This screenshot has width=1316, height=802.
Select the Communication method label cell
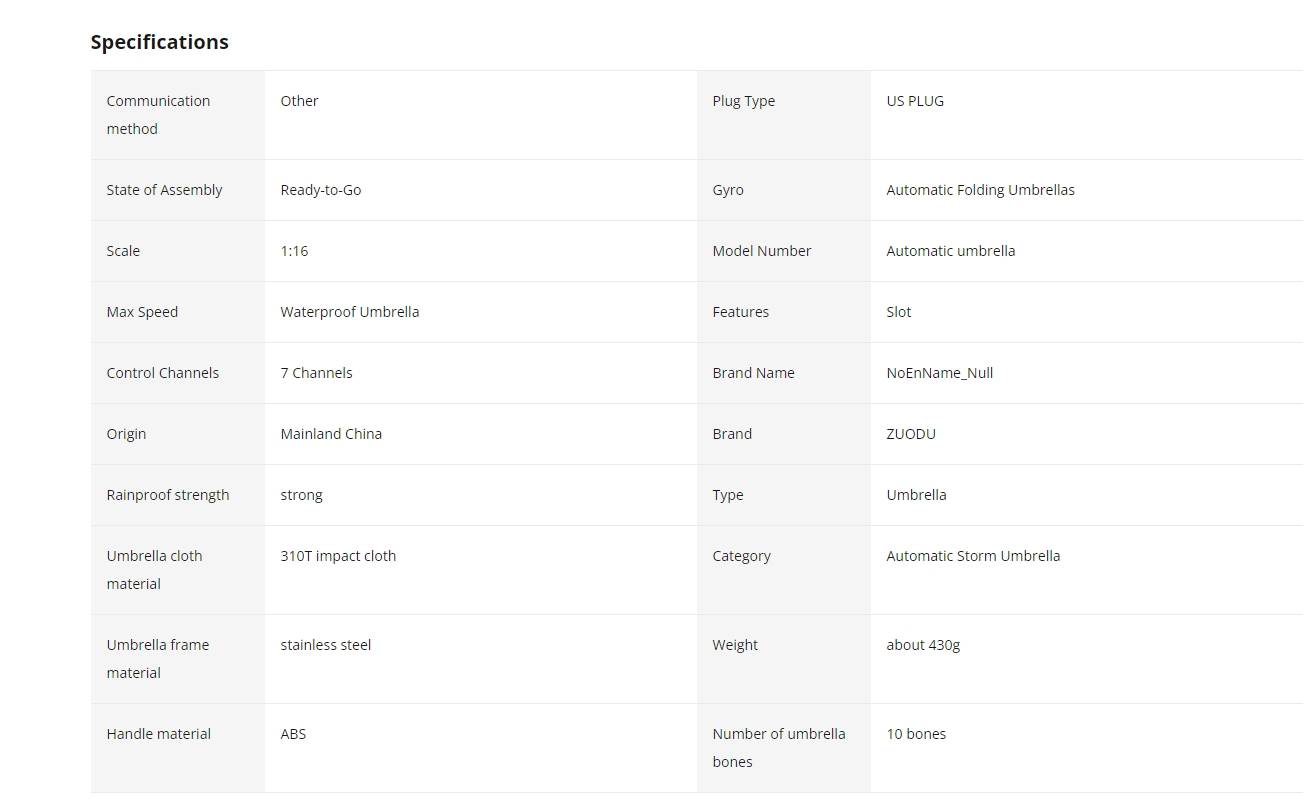tap(178, 115)
